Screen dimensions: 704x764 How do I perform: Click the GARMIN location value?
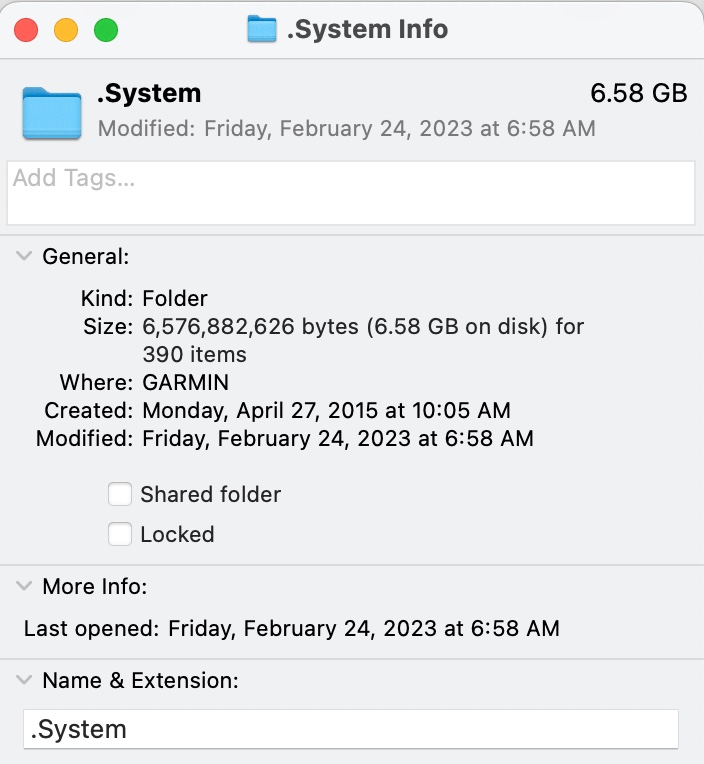(185, 382)
